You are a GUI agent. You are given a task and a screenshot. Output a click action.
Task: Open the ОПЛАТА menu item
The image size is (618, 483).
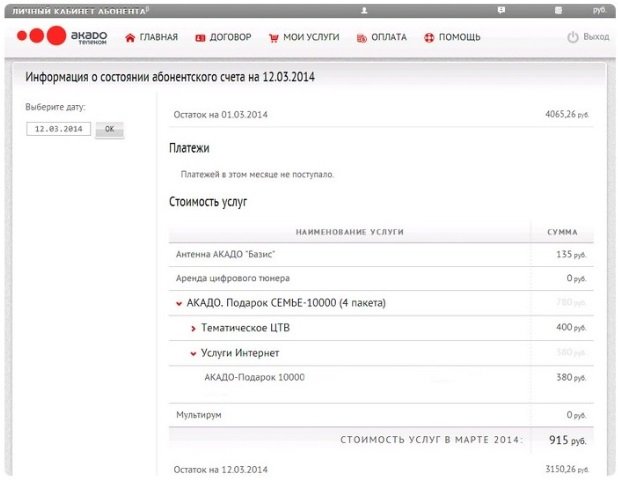[x=389, y=37]
